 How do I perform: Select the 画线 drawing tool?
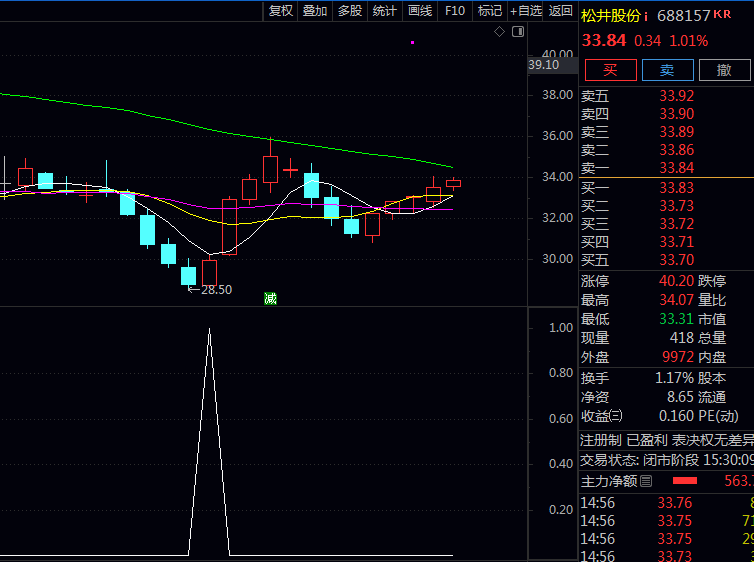[x=420, y=10]
